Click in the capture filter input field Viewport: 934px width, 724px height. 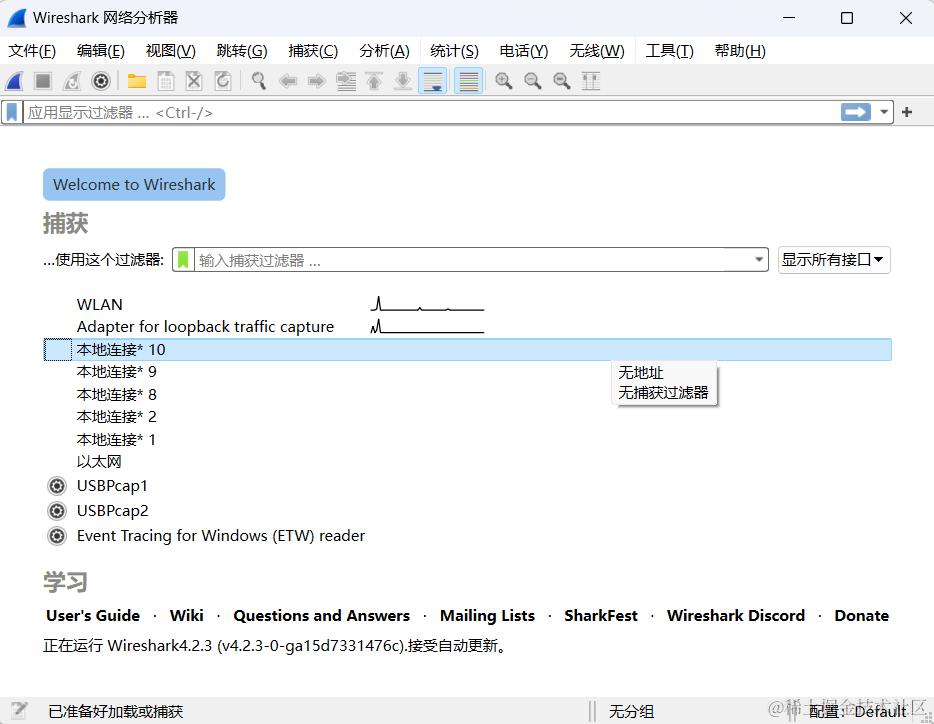pyautogui.click(x=472, y=260)
